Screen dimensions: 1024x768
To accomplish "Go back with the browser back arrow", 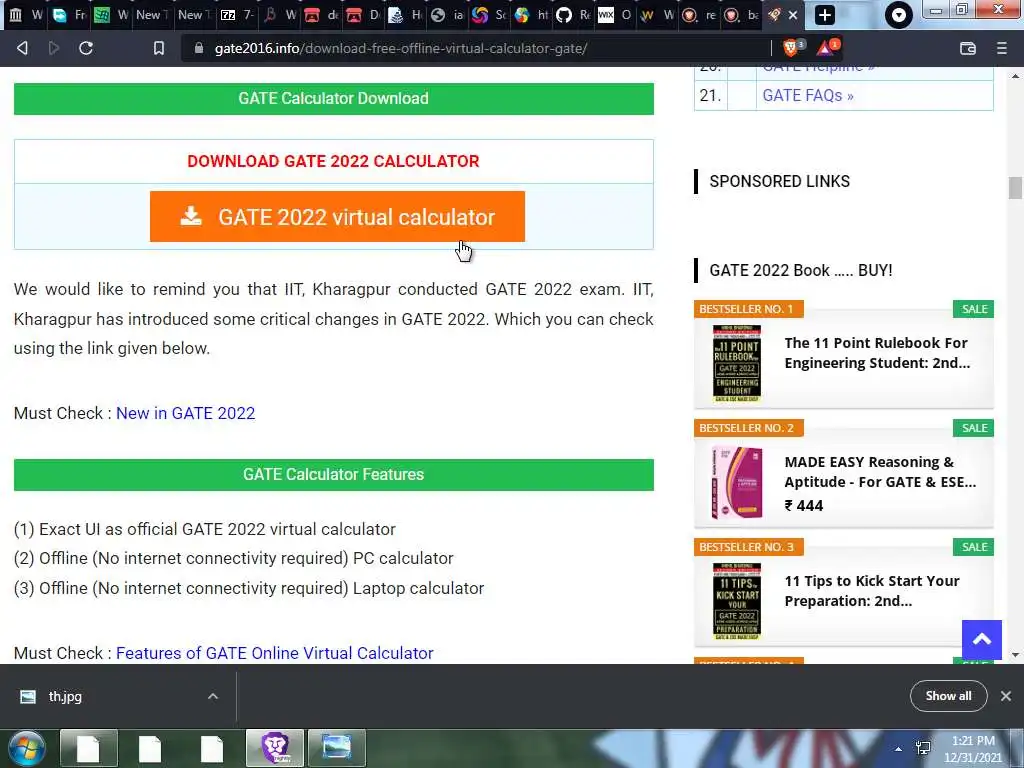I will click(22, 48).
